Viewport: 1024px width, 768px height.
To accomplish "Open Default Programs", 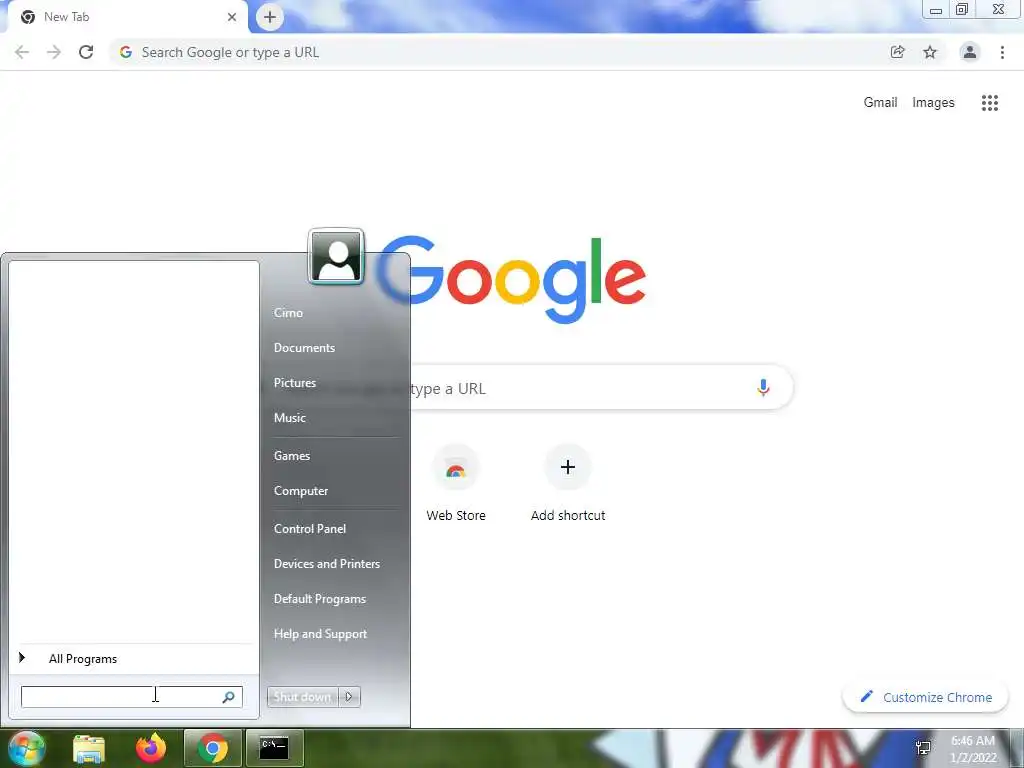I will pyautogui.click(x=320, y=599).
